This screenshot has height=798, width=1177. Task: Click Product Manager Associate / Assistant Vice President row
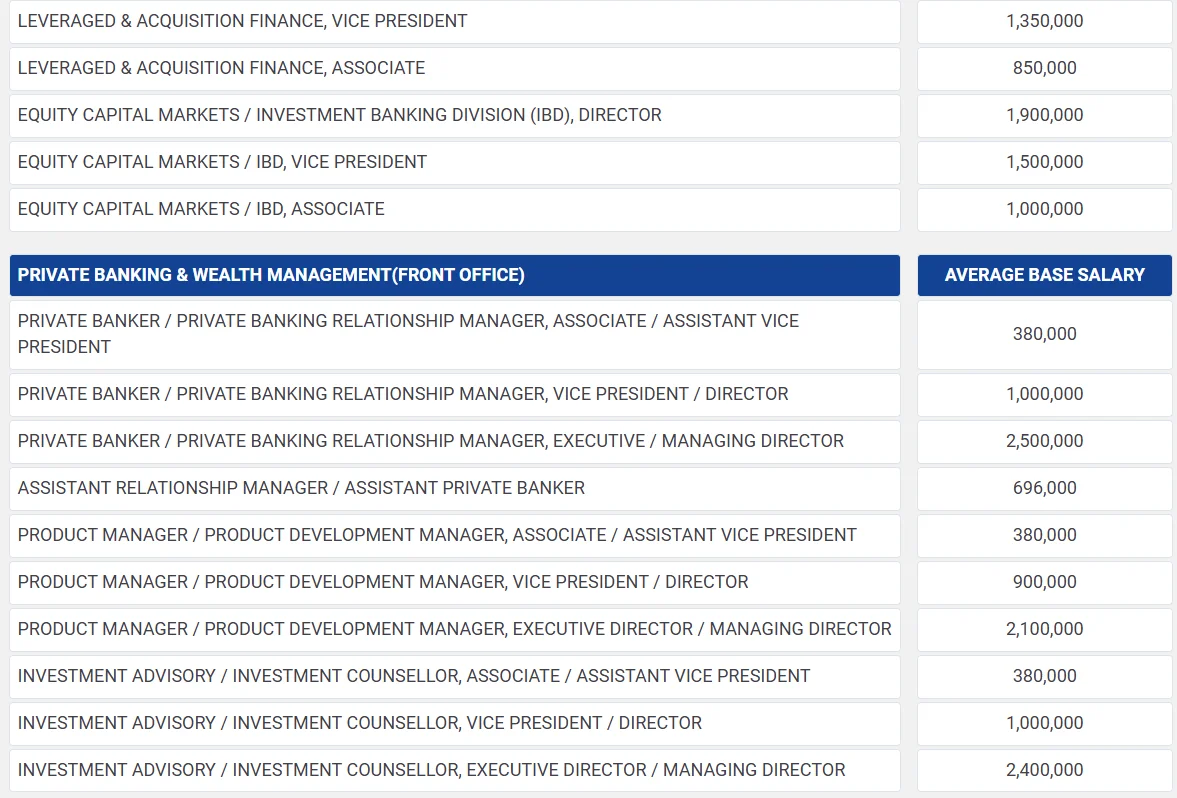click(454, 535)
